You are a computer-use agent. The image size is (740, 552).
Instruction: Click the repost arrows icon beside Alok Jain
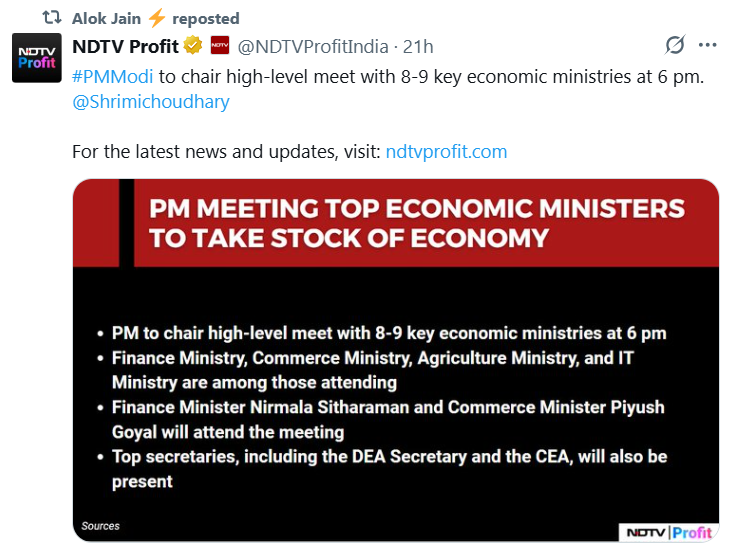[51, 18]
